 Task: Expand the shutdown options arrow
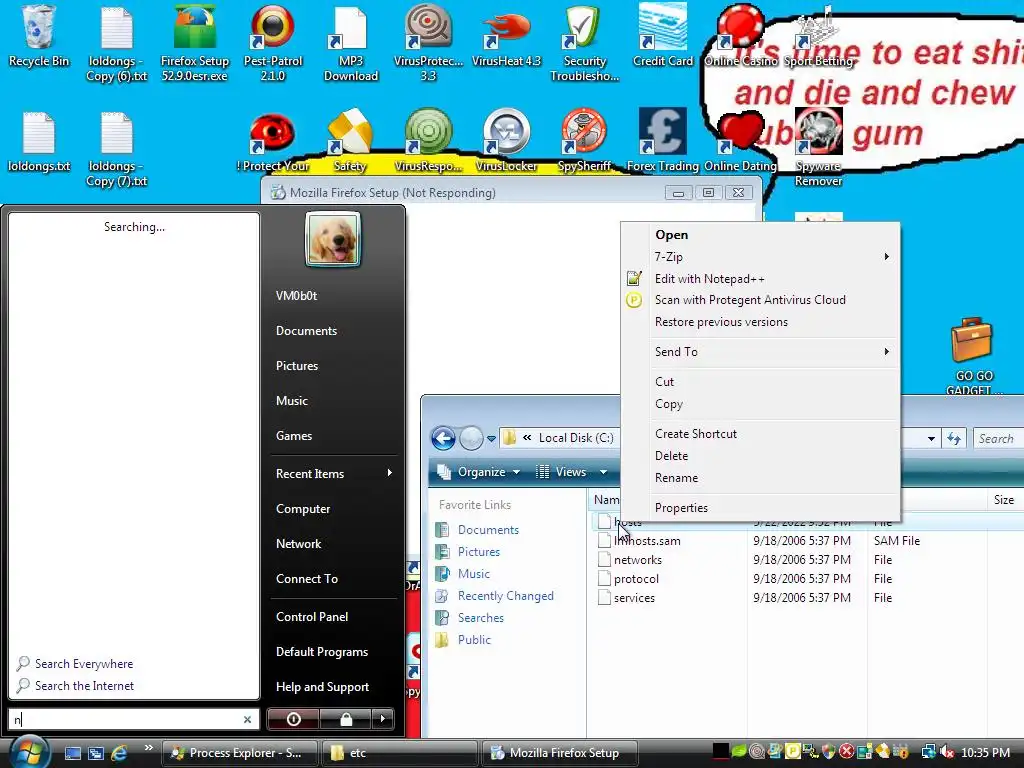383,719
